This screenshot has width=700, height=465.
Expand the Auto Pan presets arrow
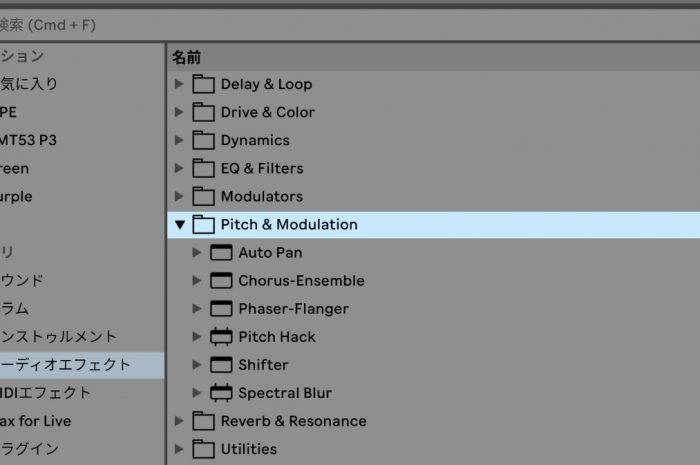click(x=196, y=253)
